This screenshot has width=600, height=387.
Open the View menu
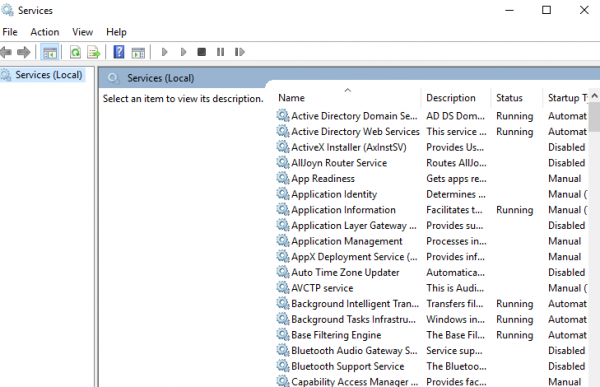tap(83, 32)
